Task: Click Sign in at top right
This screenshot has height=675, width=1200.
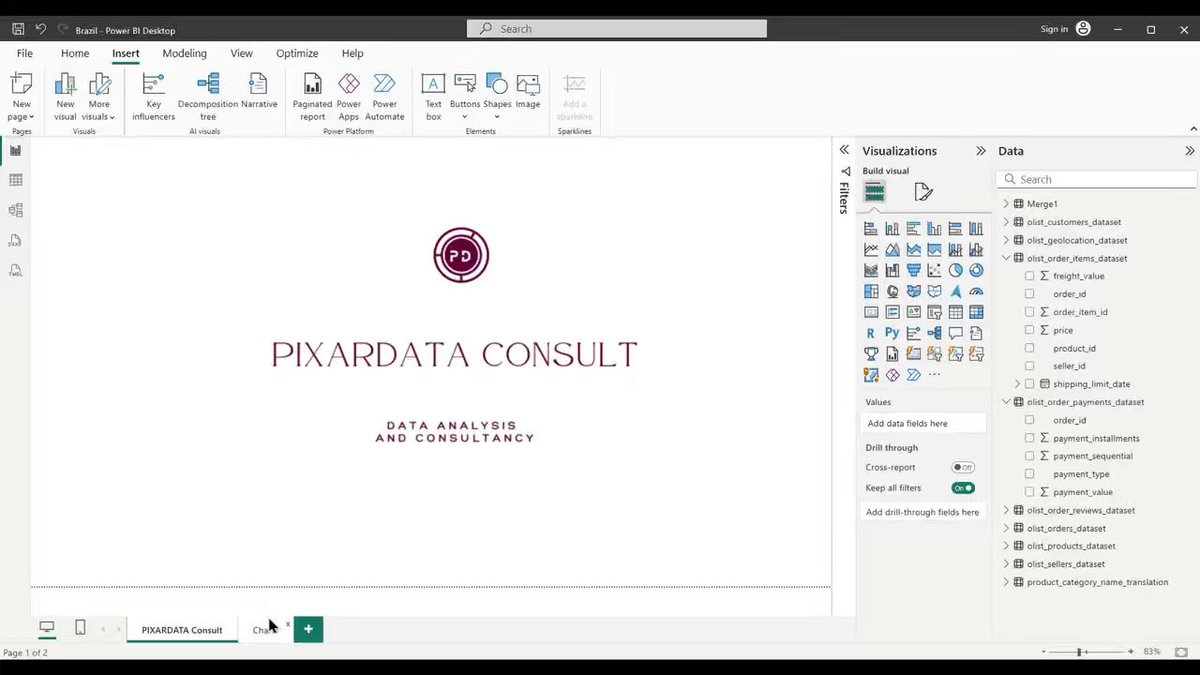Action: (x=1054, y=29)
